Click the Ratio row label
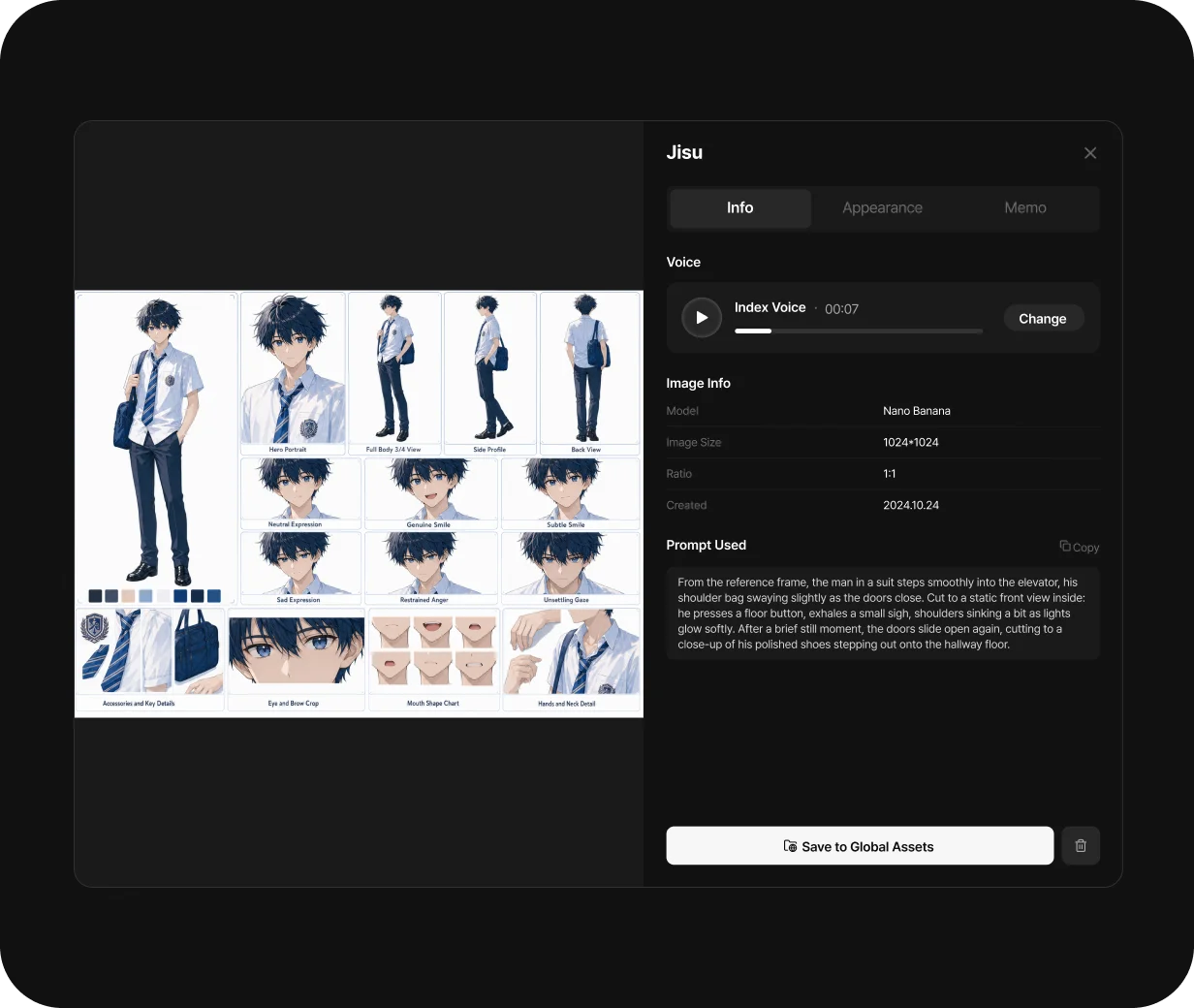1194x1008 pixels. point(679,474)
